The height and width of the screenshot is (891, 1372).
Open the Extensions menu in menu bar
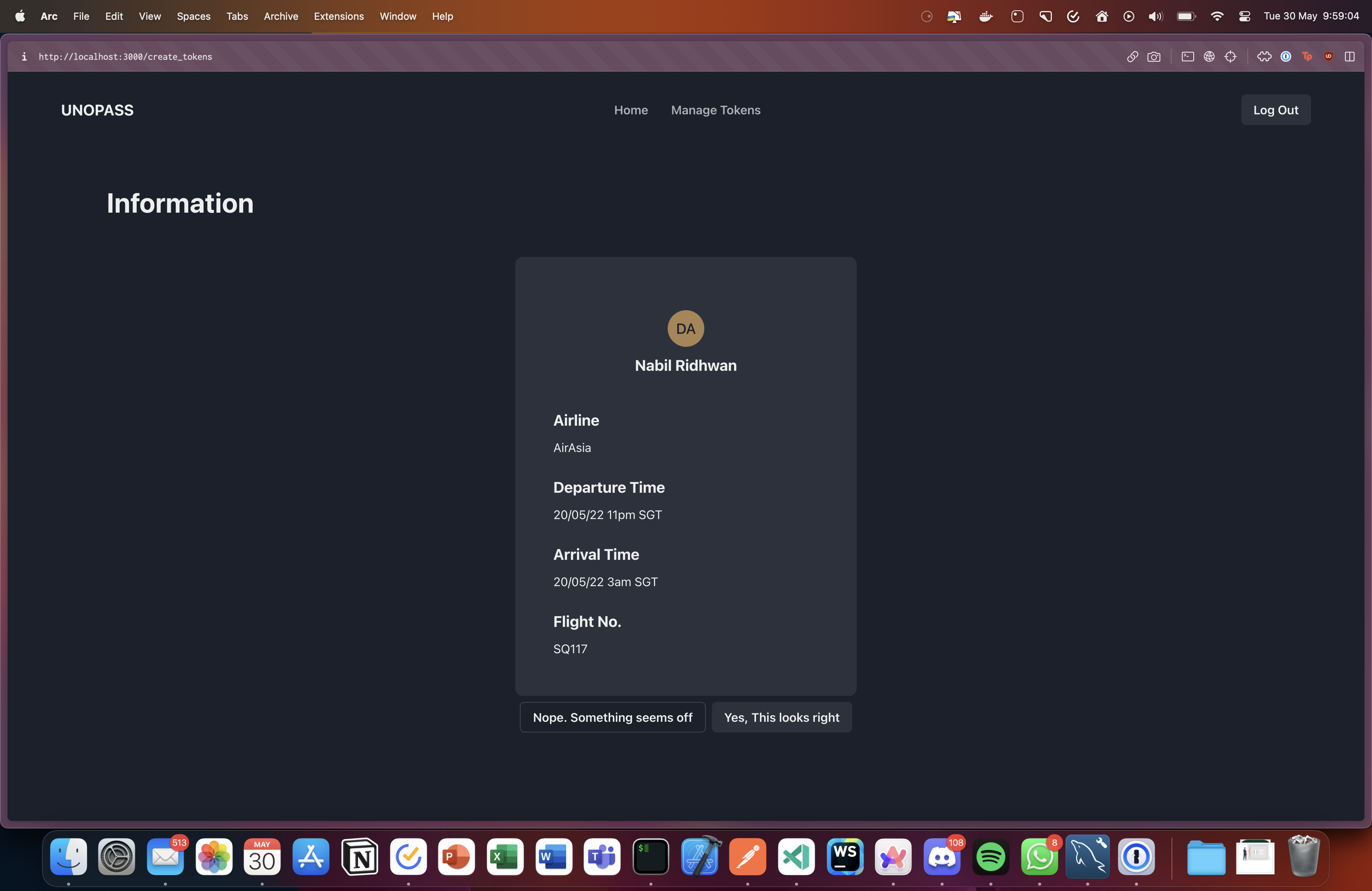(x=338, y=16)
